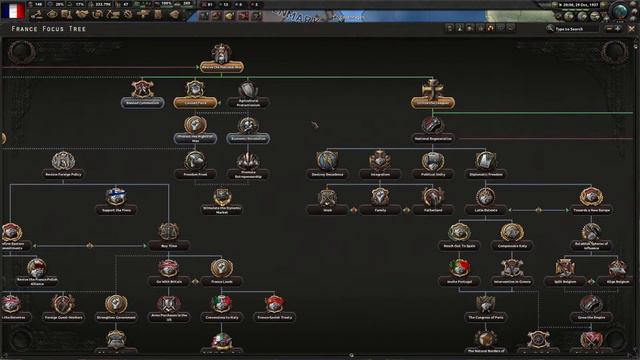Select the Compensate Italy focus

512,238
